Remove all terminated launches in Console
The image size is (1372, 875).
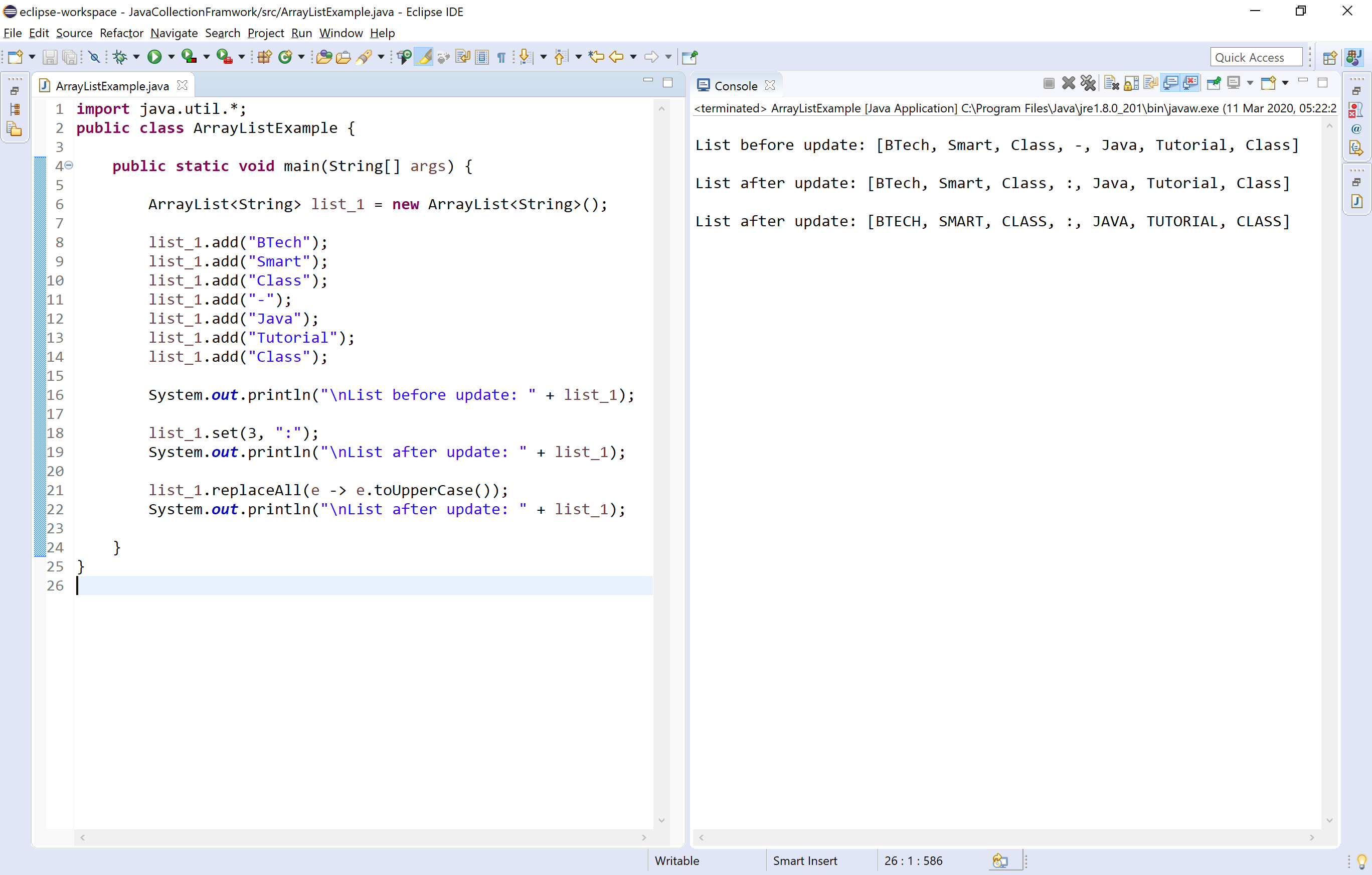tap(1088, 83)
